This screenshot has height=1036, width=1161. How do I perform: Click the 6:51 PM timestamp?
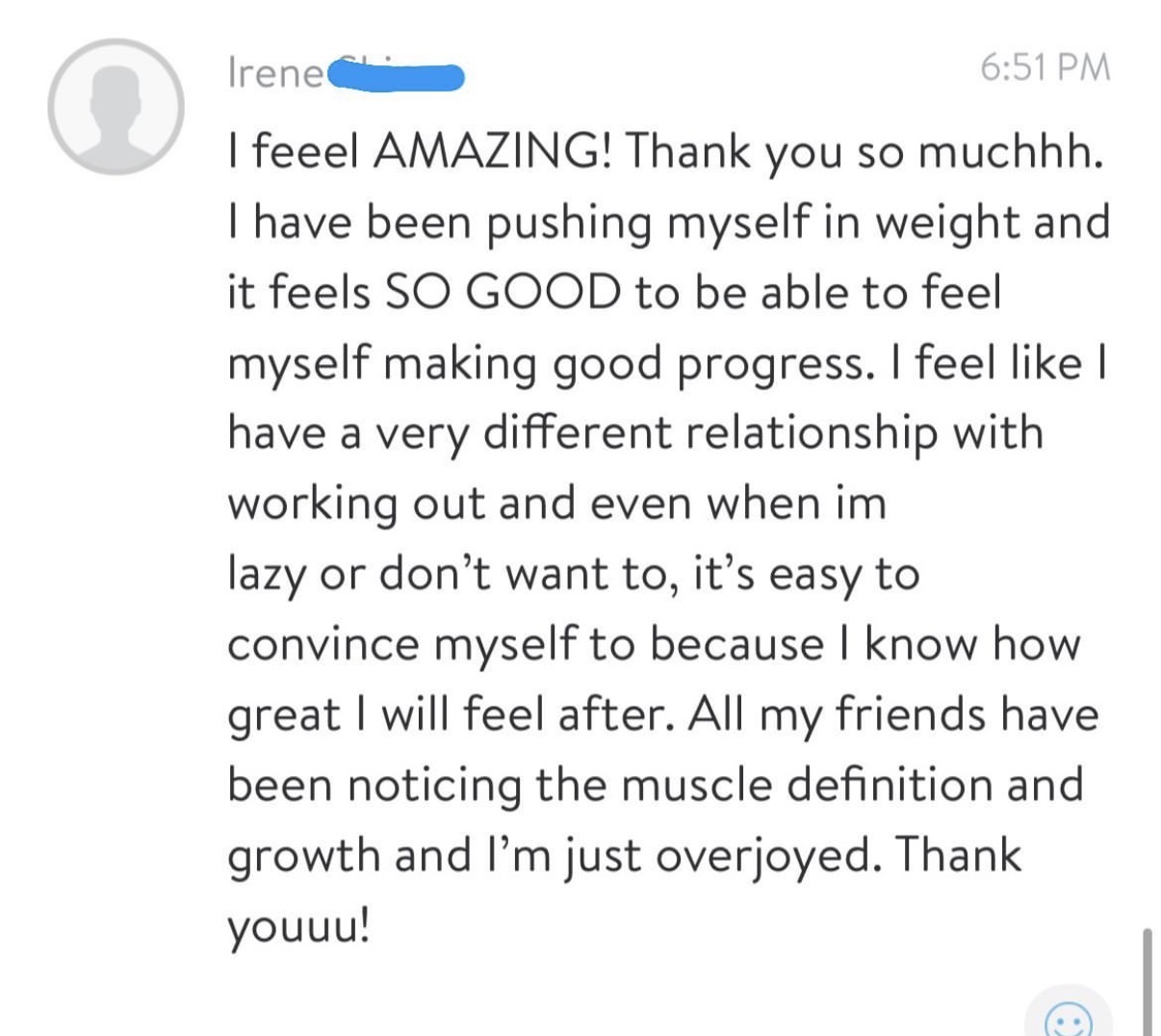[x=1045, y=67]
